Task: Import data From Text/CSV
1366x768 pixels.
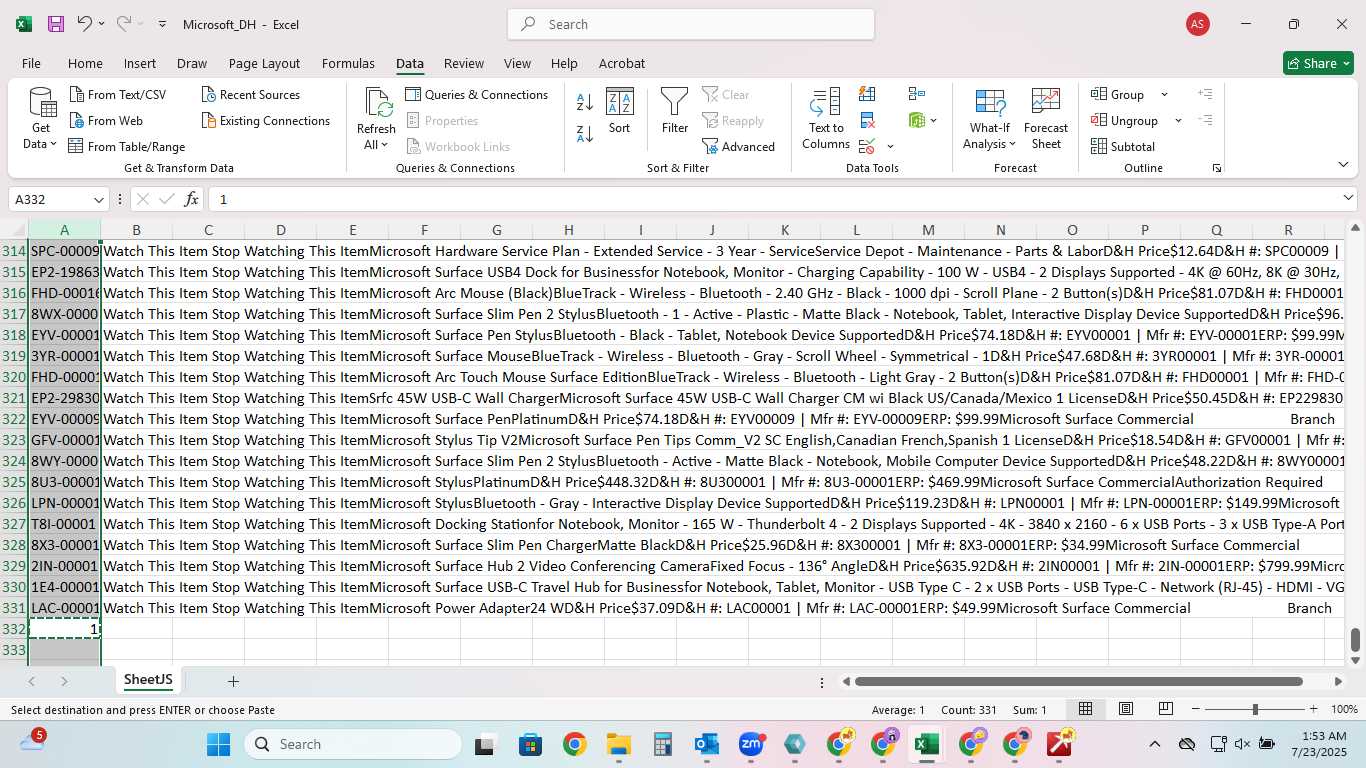Action: 118,94
